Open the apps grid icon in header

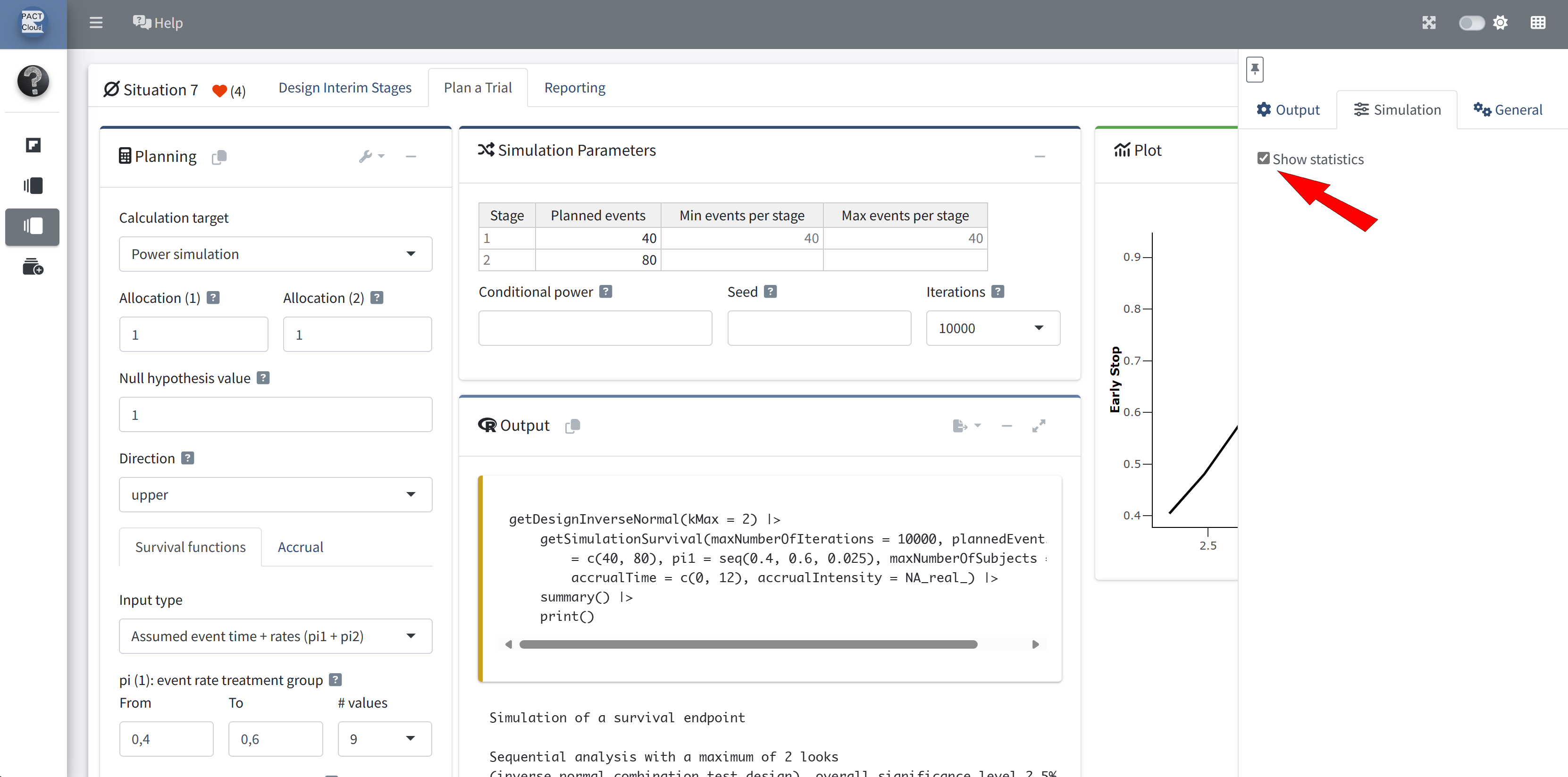point(1538,23)
